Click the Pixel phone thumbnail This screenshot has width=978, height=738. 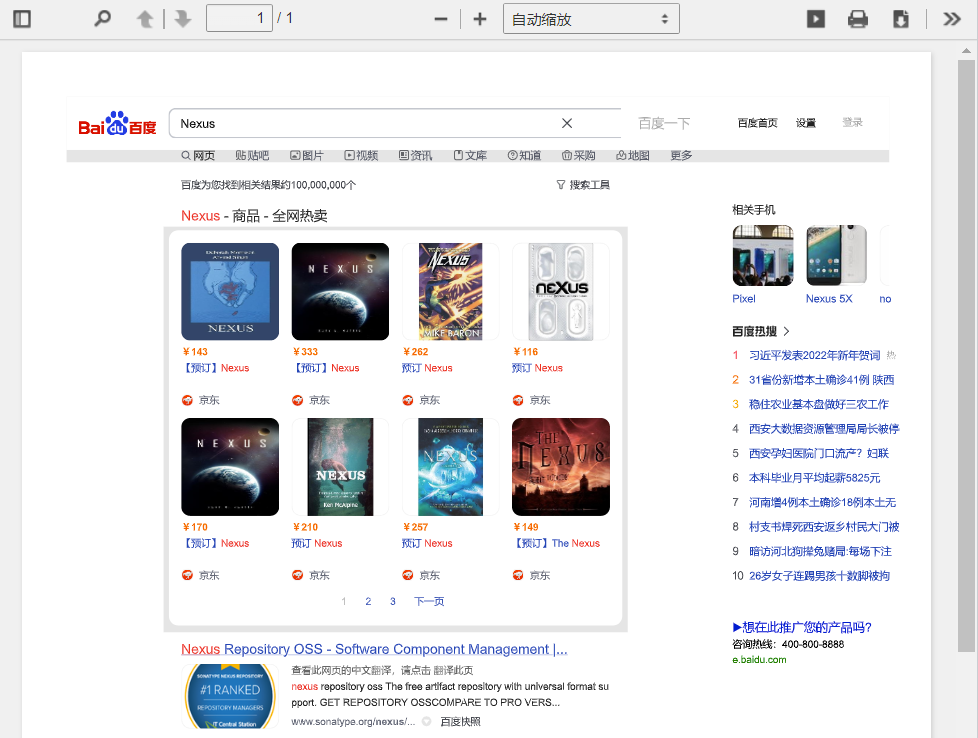pos(763,256)
